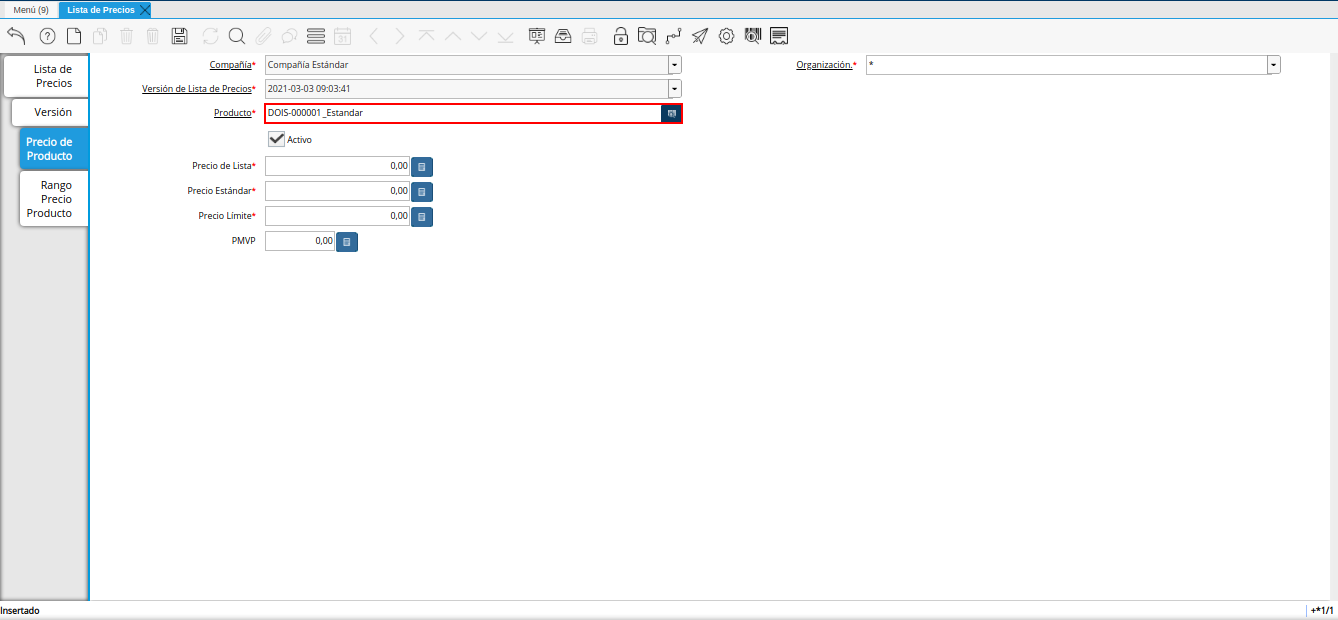
Task: Open the Versión side tab
Action: (x=50, y=112)
